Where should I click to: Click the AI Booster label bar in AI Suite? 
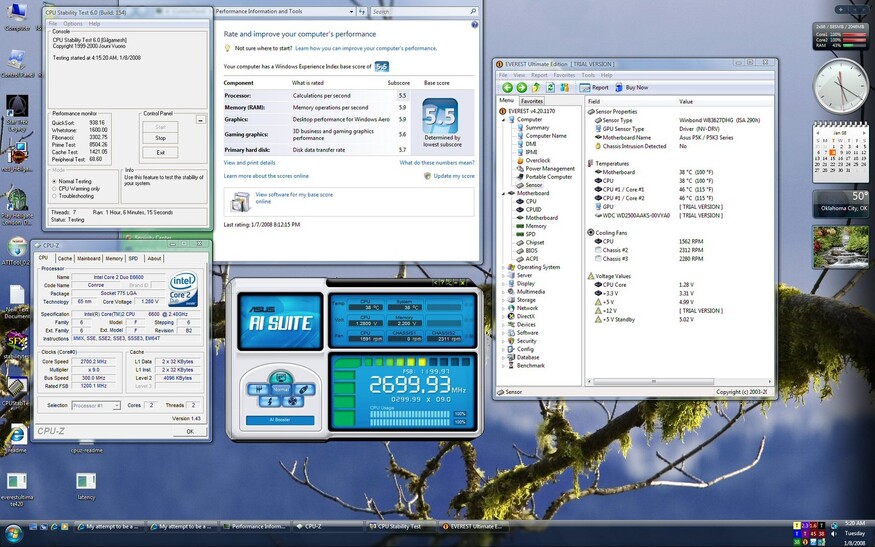(280, 420)
